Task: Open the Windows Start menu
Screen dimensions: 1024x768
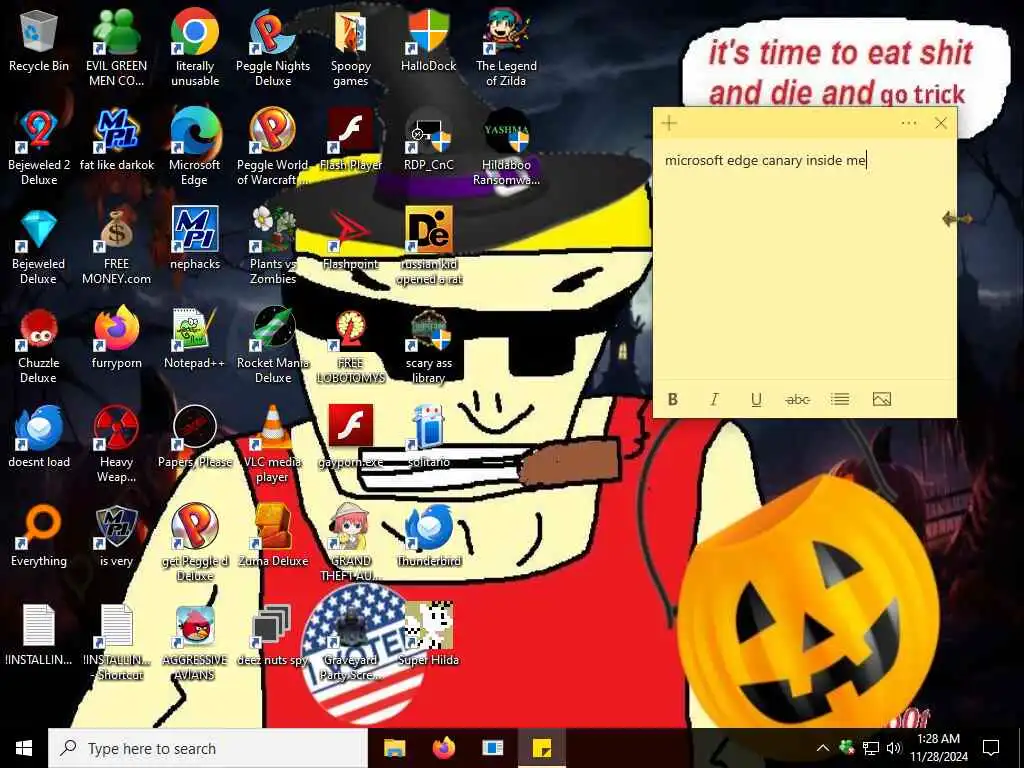Action: tap(24, 748)
